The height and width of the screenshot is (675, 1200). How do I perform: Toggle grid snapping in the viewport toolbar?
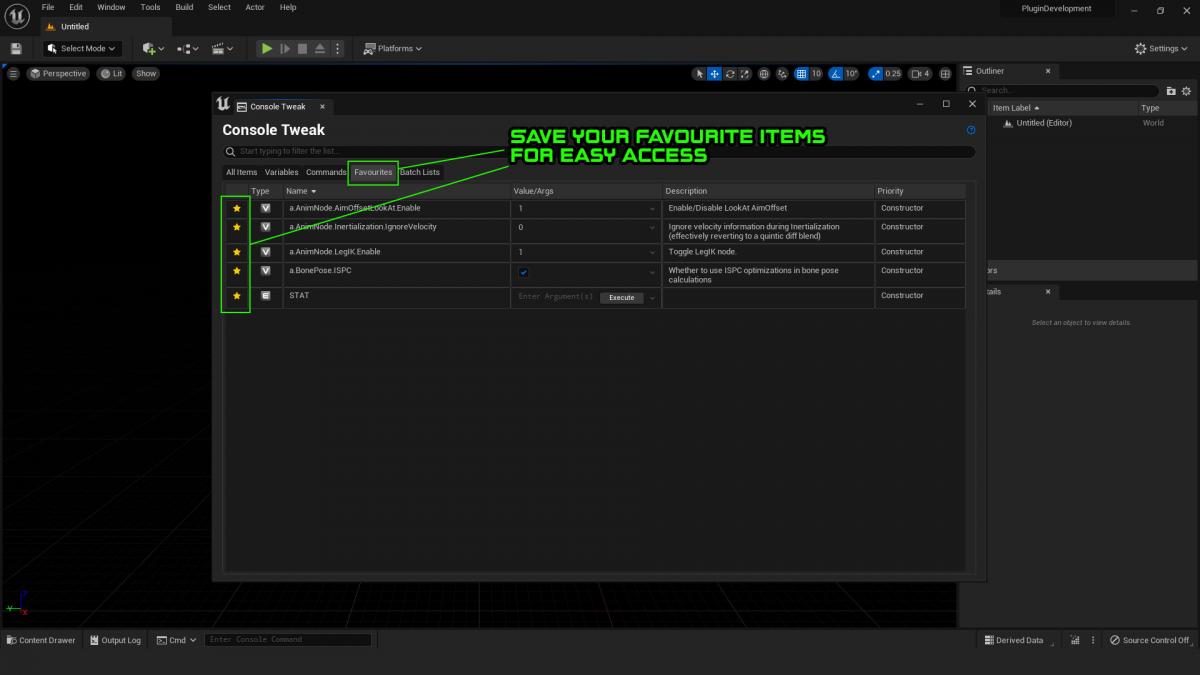coord(800,74)
